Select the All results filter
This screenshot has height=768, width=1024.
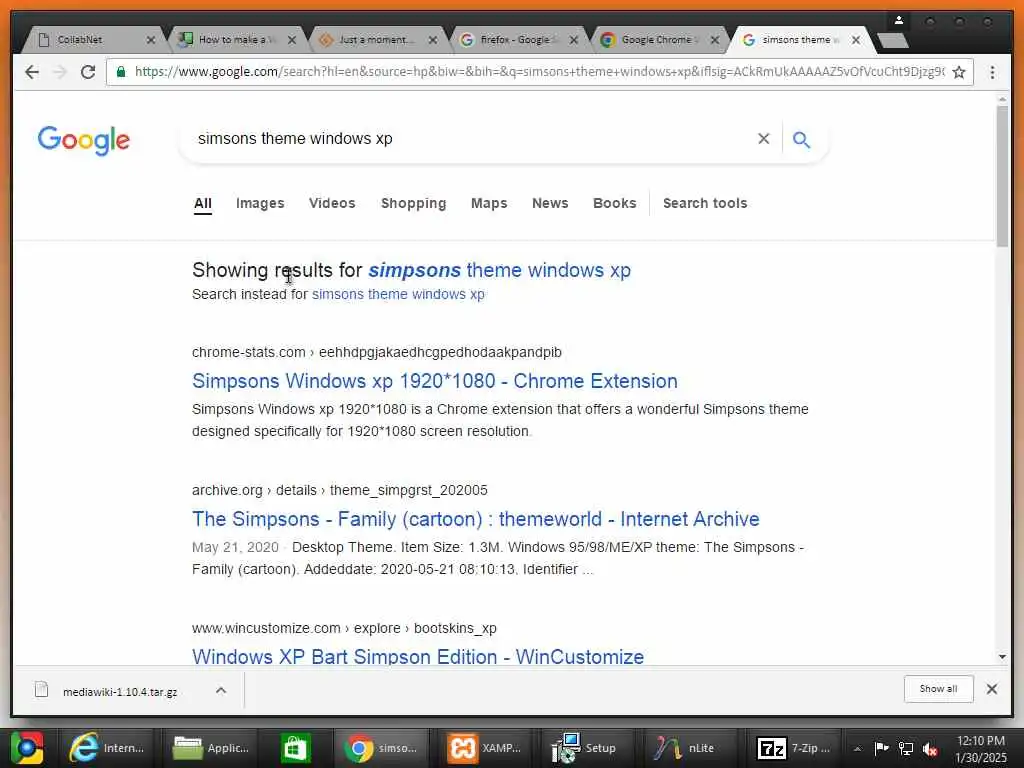[202, 203]
